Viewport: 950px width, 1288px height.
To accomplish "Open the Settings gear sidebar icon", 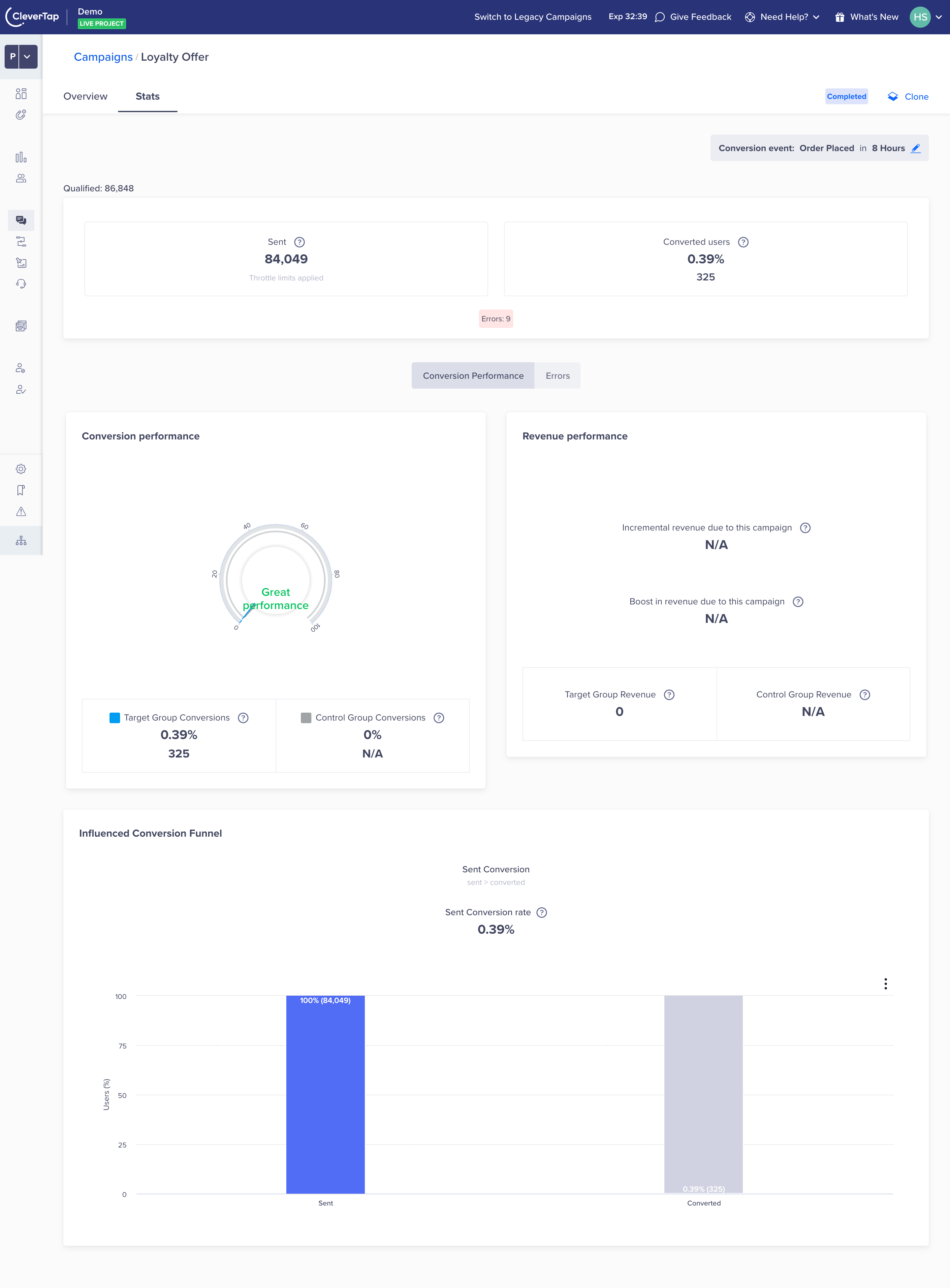I will pyautogui.click(x=21, y=469).
